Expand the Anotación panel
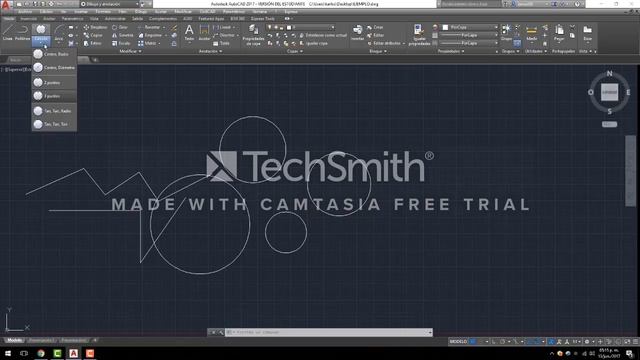Image resolution: width=640 pixels, height=360 pixels. tap(210, 51)
